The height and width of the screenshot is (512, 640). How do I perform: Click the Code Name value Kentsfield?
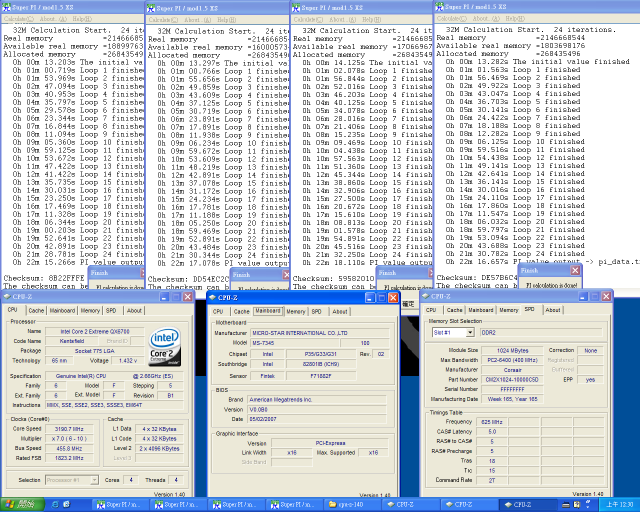72,341
